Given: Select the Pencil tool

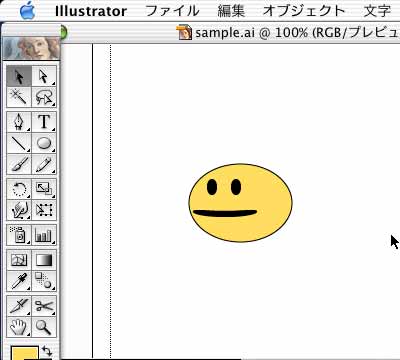Looking at the screenshot, I should tap(44, 164).
